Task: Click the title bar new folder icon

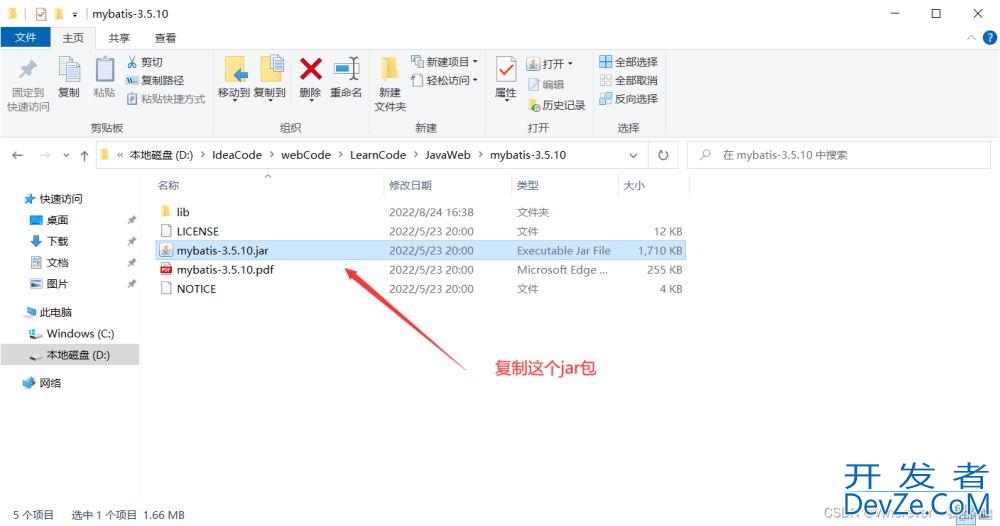Action: [x=59, y=13]
